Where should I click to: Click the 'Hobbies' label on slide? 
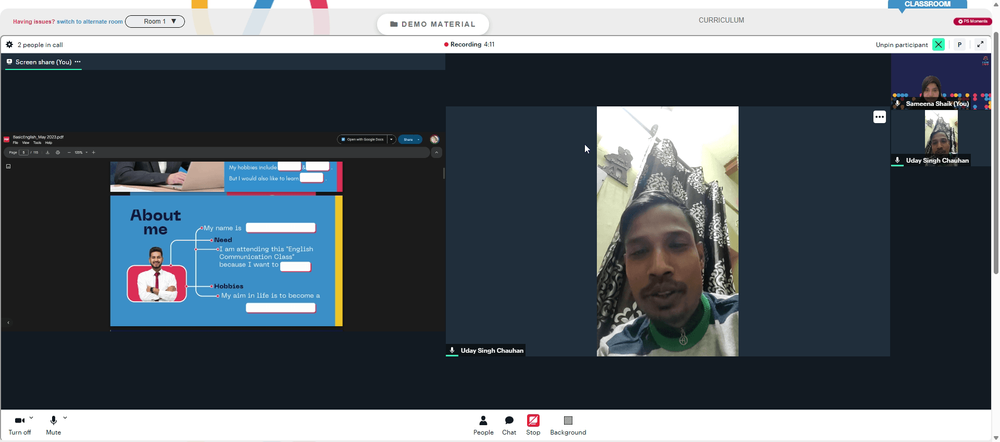point(228,286)
